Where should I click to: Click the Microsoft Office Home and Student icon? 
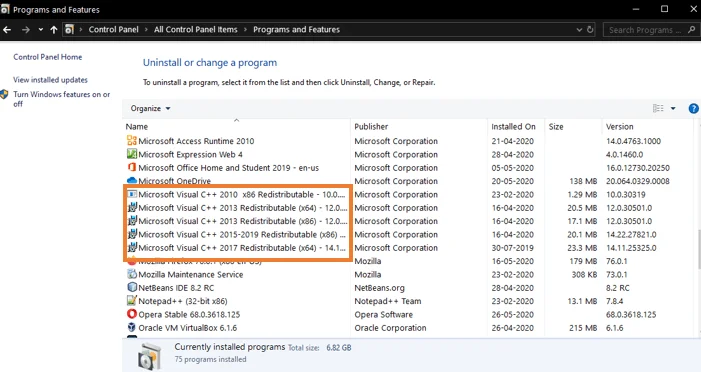coord(132,167)
